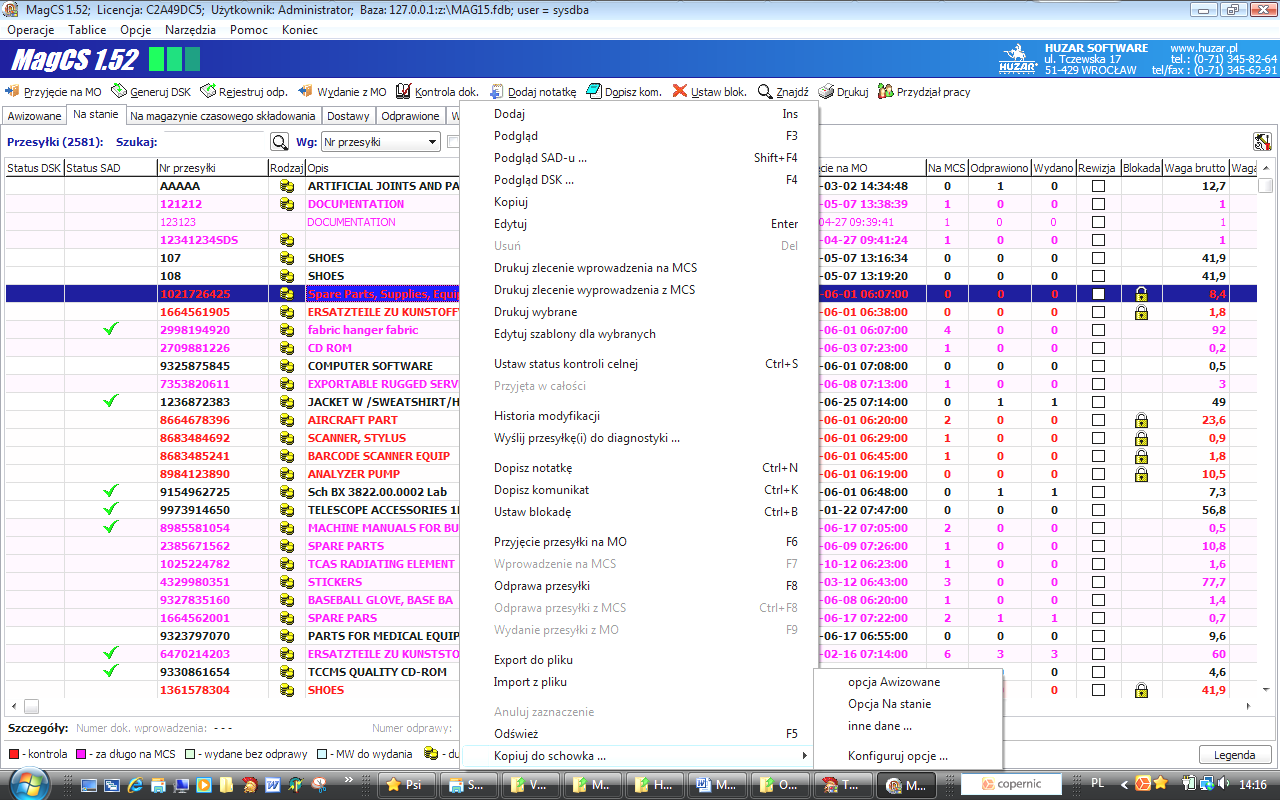
Task: Click PL language indicator in taskbar
Action: point(1096,784)
